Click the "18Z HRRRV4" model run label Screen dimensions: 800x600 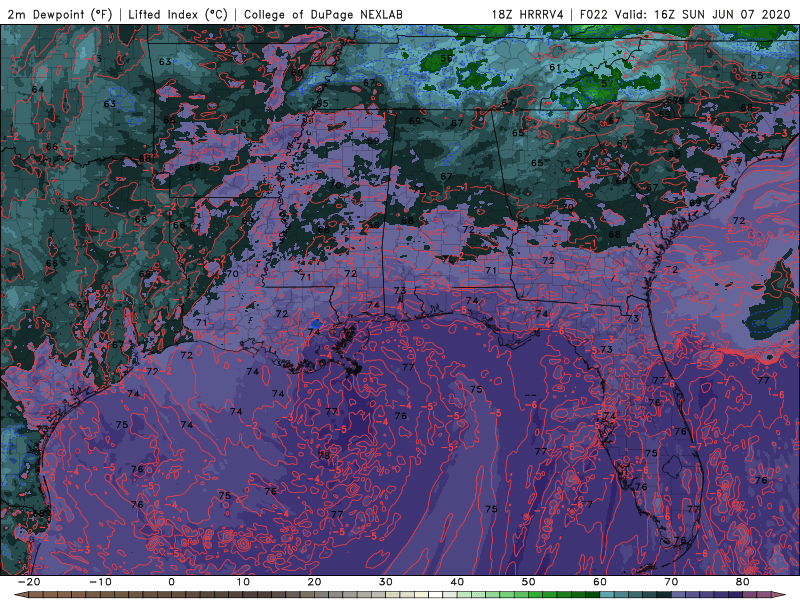tap(528, 14)
